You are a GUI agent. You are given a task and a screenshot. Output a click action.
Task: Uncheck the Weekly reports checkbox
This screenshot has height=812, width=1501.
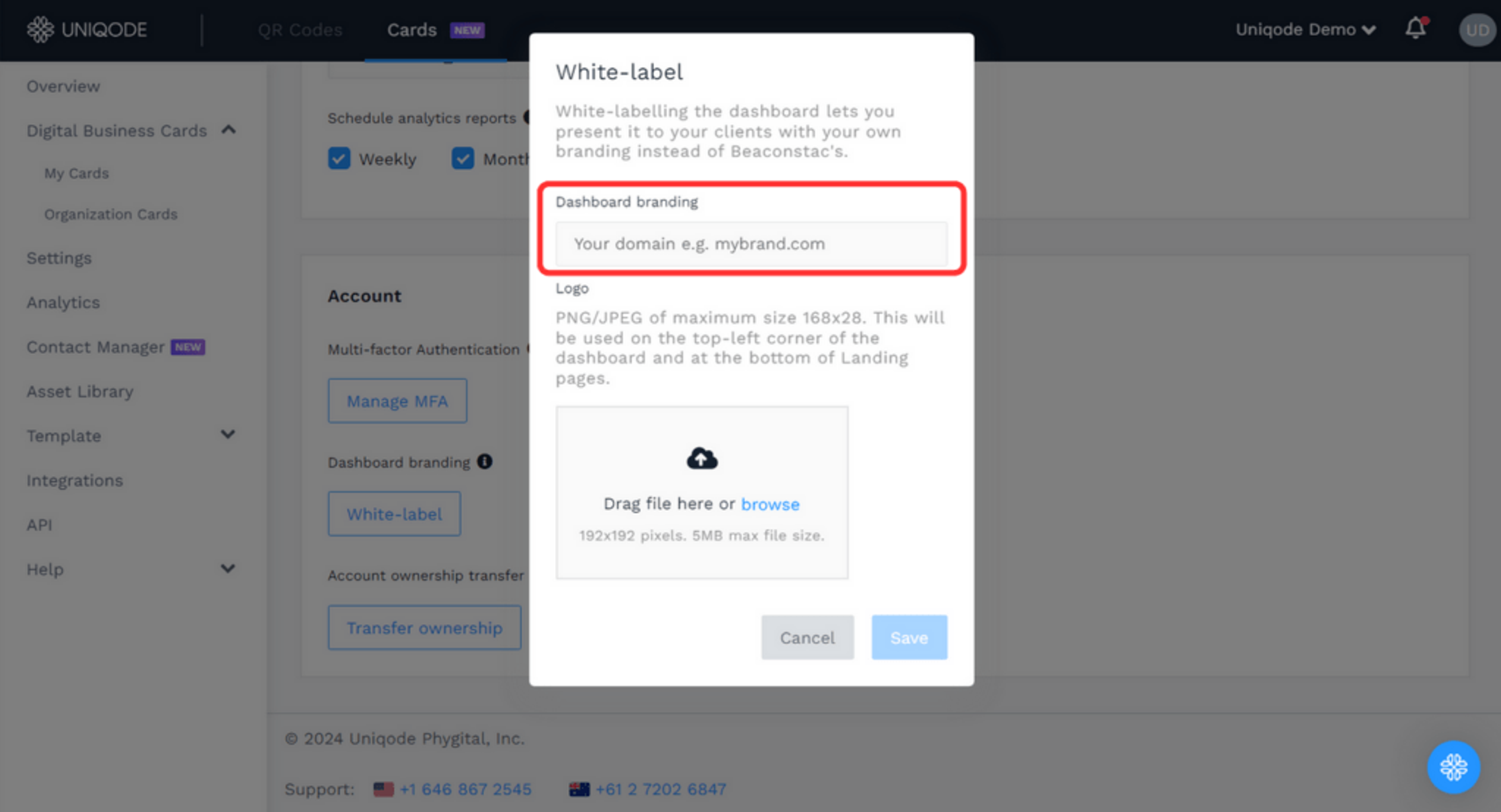[339, 158]
